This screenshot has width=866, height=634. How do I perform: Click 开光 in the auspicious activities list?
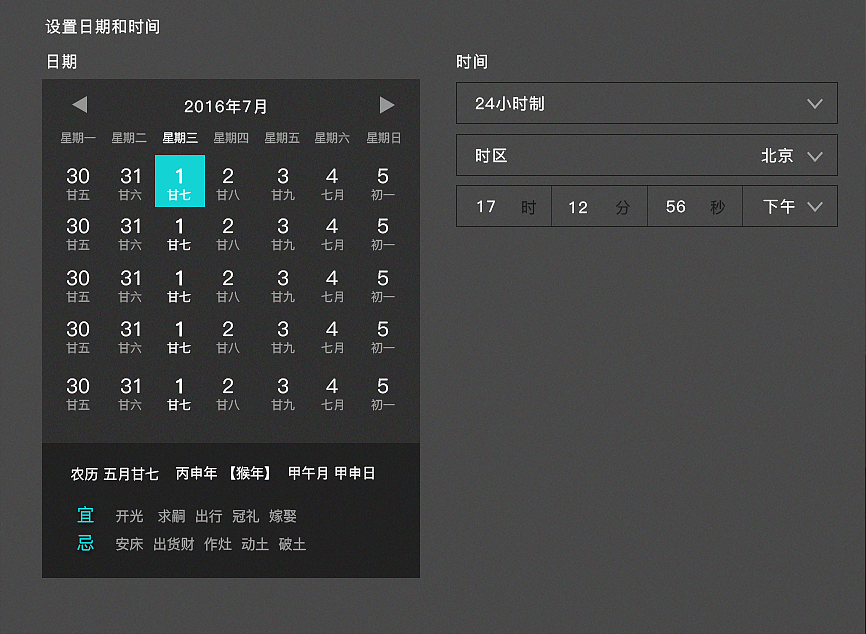click(130, 516)
